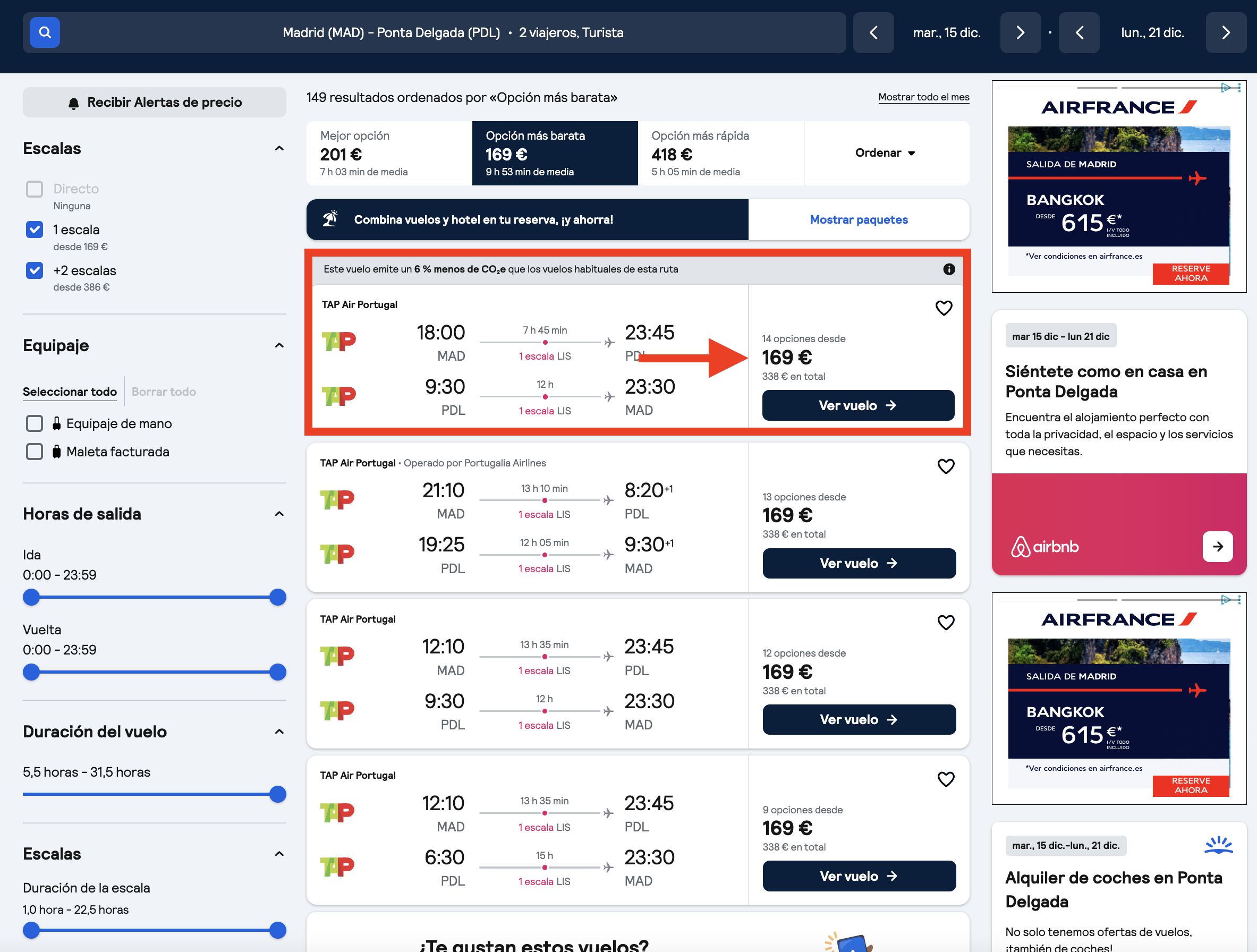Click Ver vuelo for 18:00 MAD flight
Screen dimensions: 1257x952
[858, 405]
